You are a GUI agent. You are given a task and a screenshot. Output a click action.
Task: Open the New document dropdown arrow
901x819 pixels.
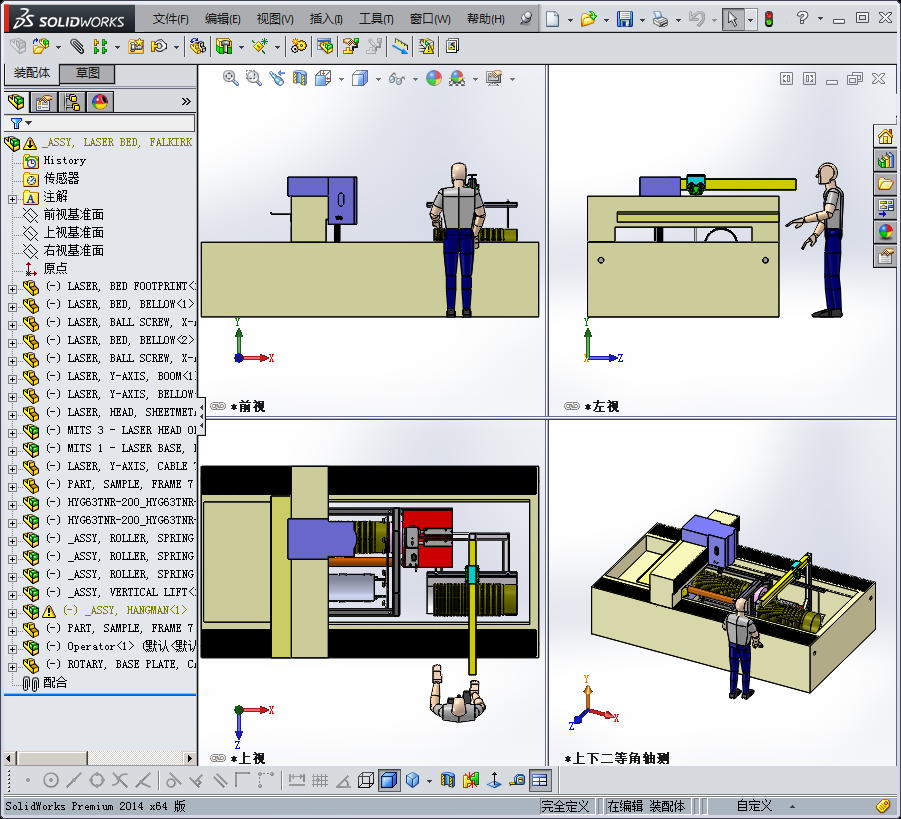click(x=570, y=20)
